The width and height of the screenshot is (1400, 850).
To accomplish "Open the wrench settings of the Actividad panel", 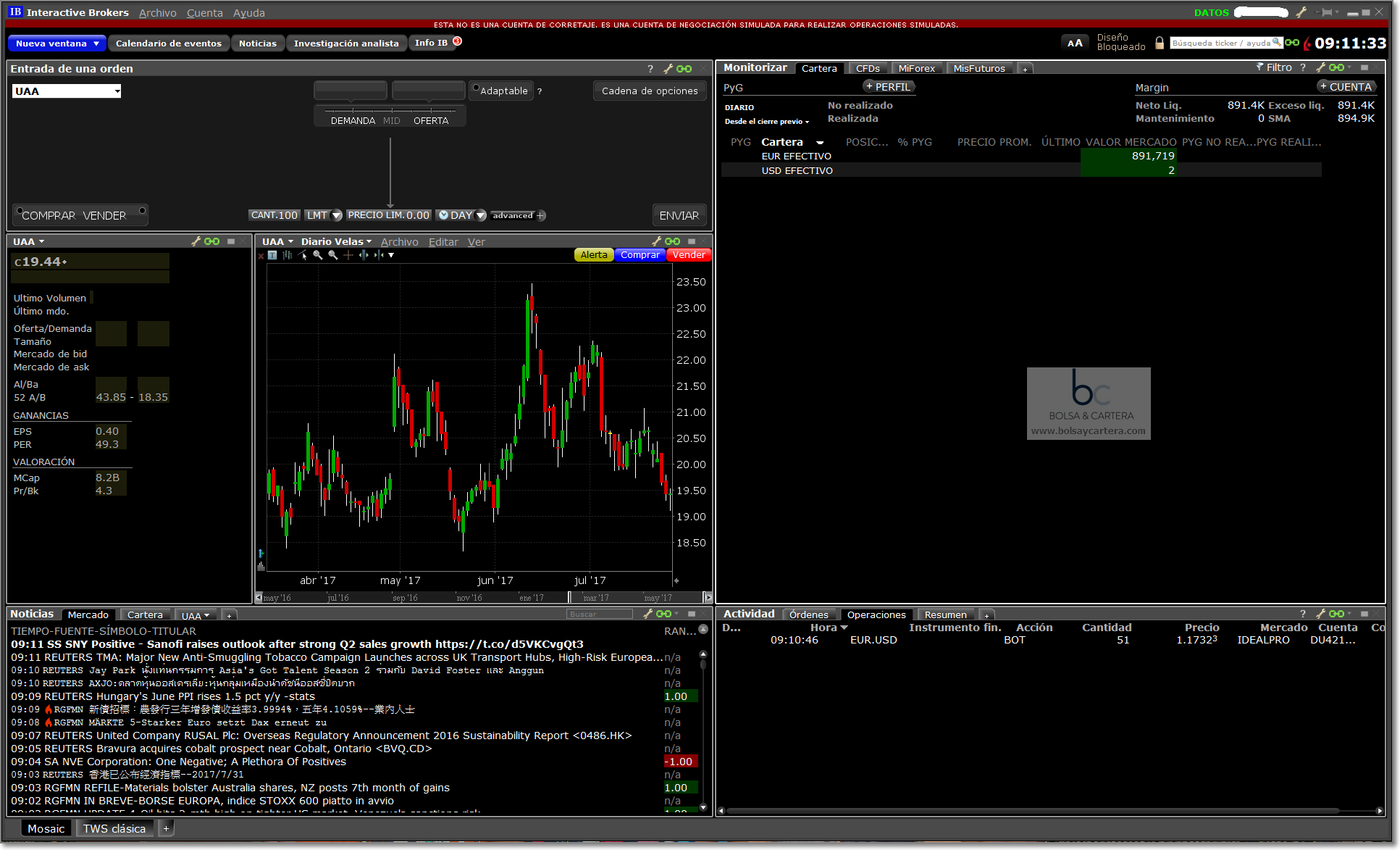I will (x=1320, y=614).
